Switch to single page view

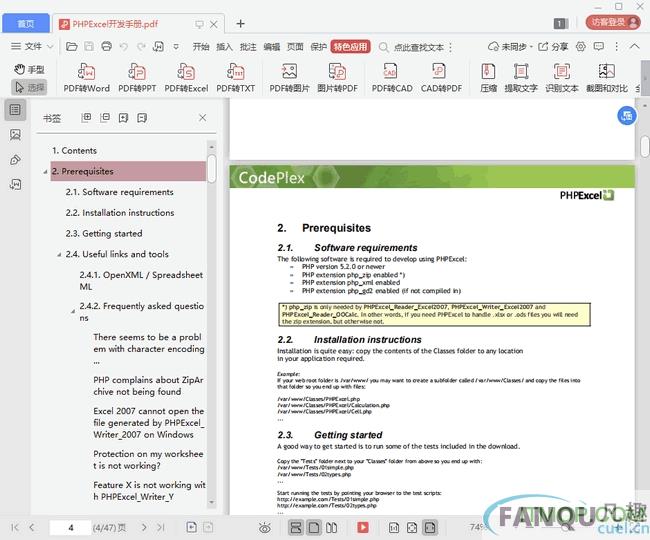point(314,527)
